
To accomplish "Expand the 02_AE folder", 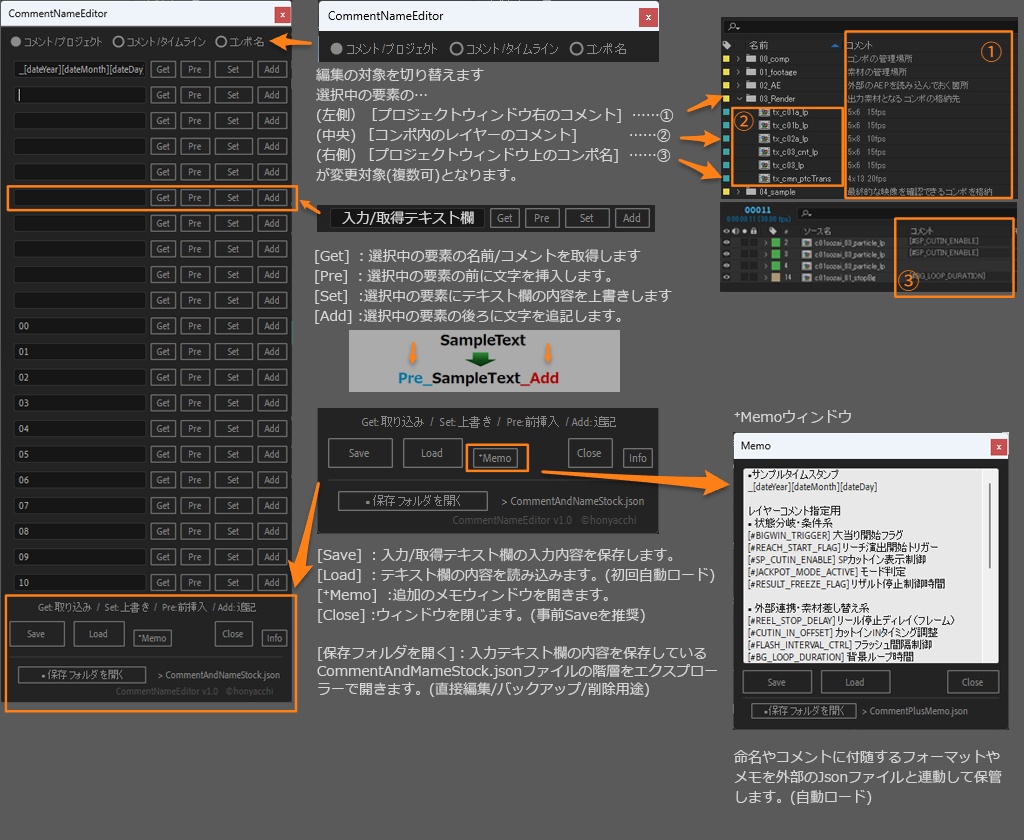I will pos(739,85).
